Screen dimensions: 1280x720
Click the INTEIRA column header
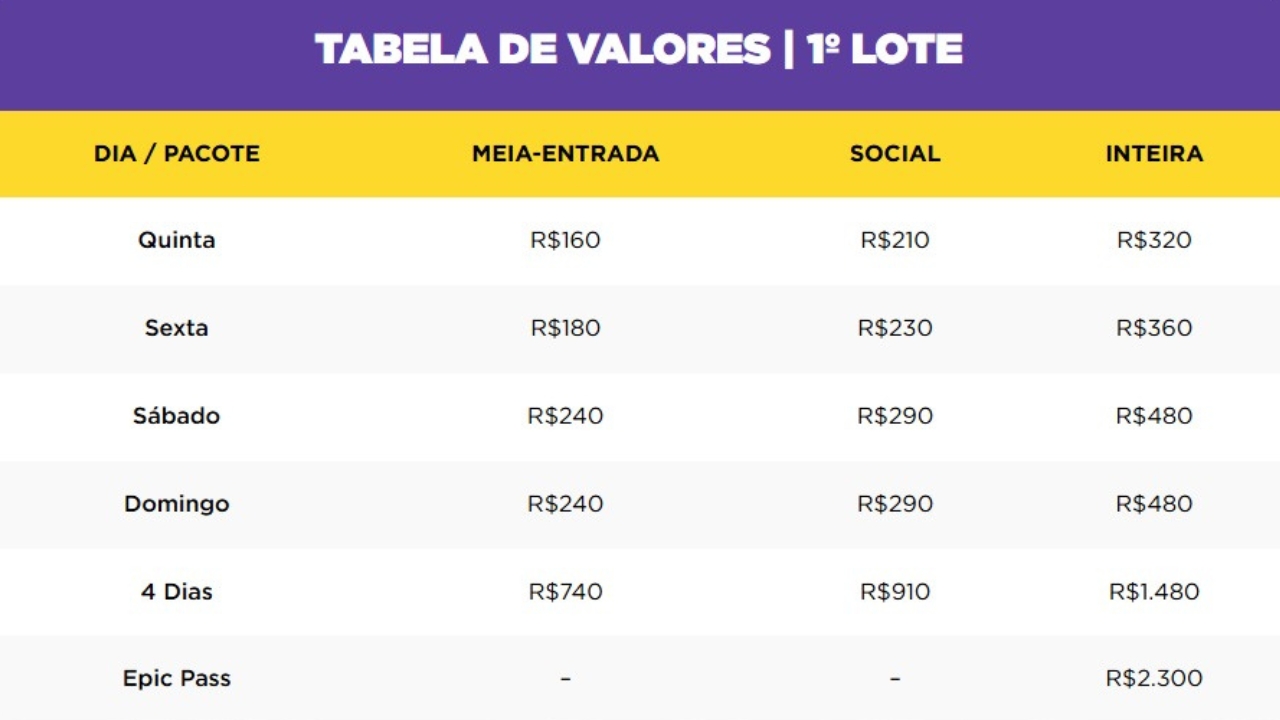click(1154, 154)
